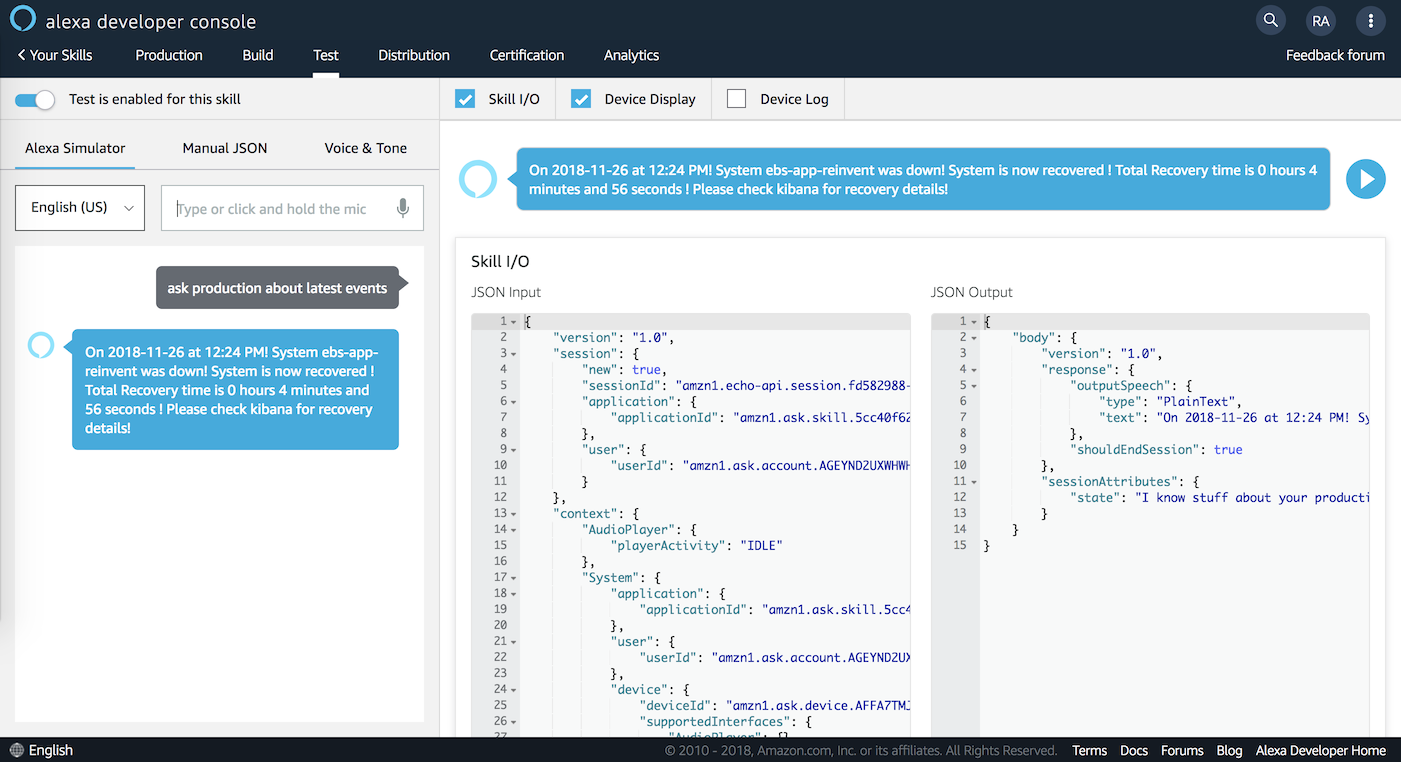Open the Production skill tab
1401x762 pixels.
[x=169, y=55]
